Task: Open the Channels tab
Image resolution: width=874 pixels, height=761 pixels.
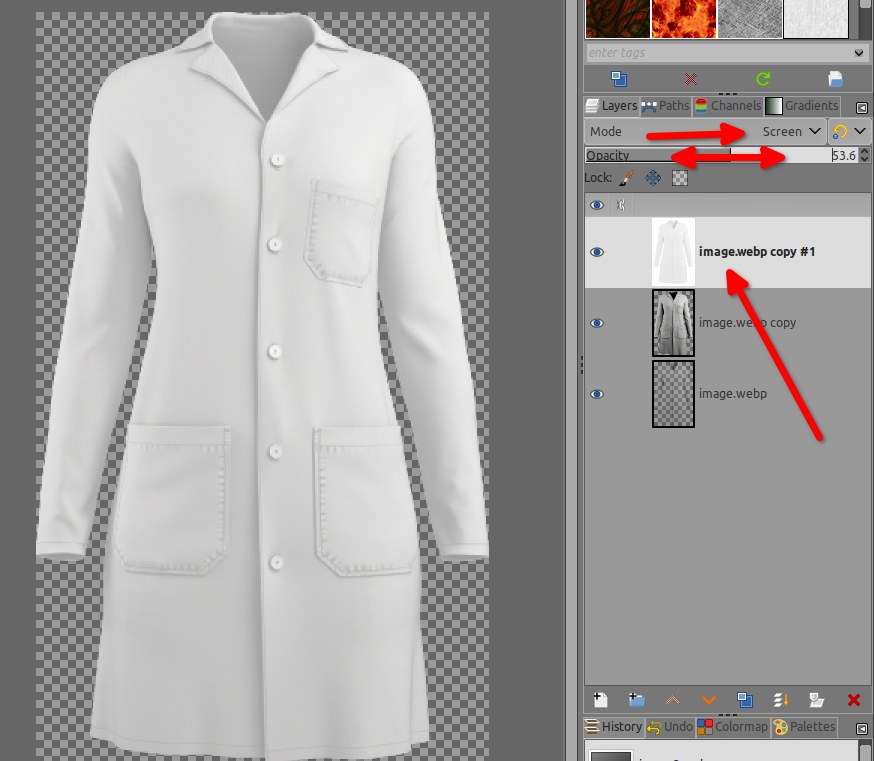Action: point(727,106)
